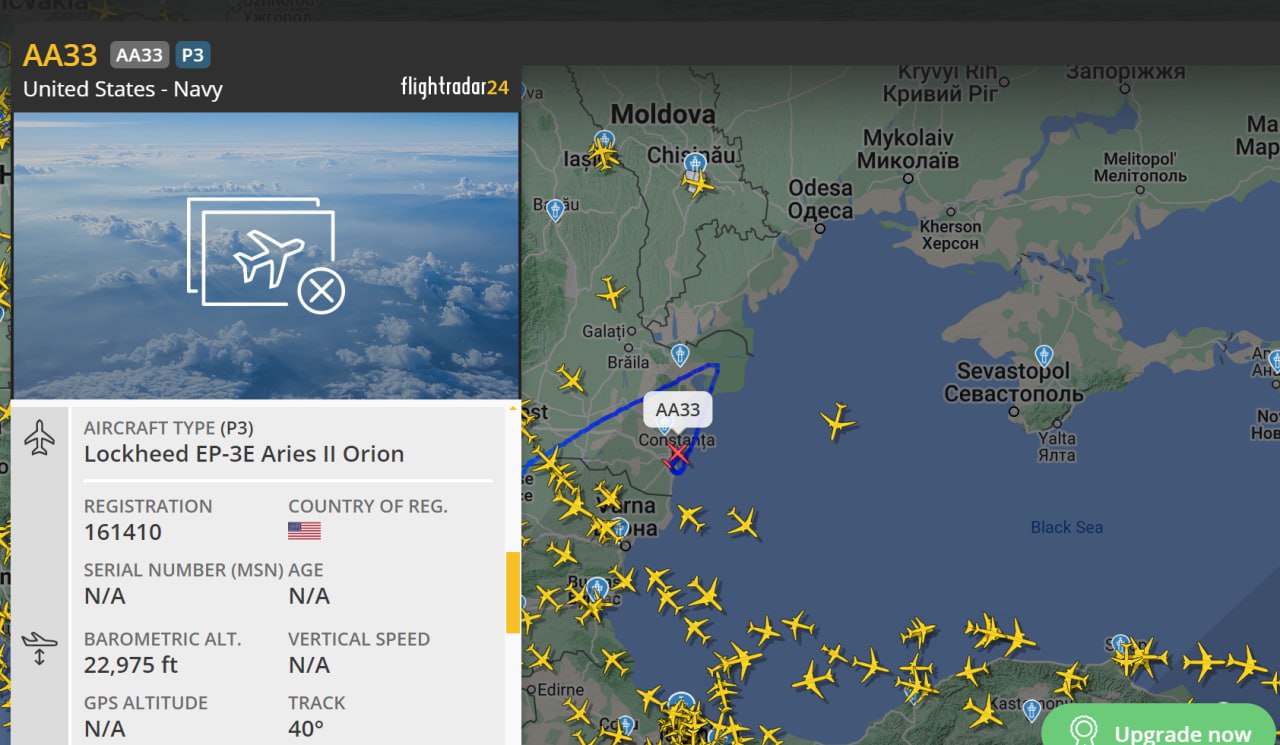This screenshot has width=1280, height=745.
Task: Click the Moldova country label
Action: [663, 114]
